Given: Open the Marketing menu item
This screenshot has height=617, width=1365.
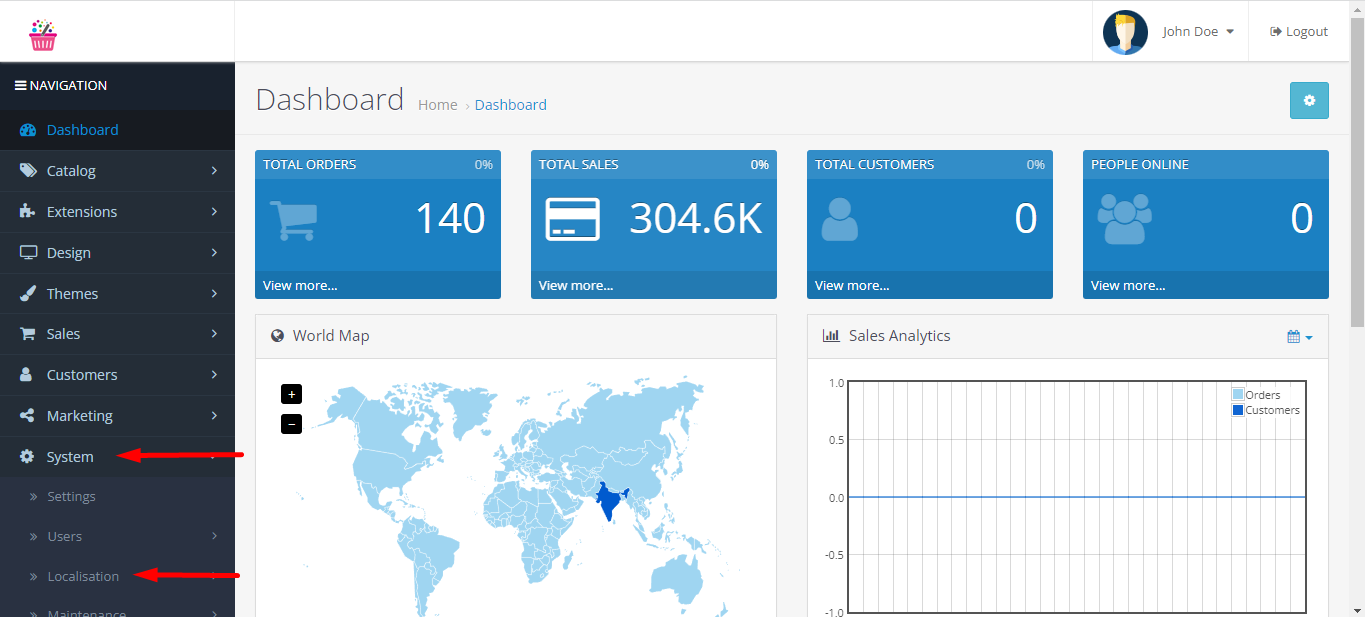Looking at the screenshot, I should (117, 416).
